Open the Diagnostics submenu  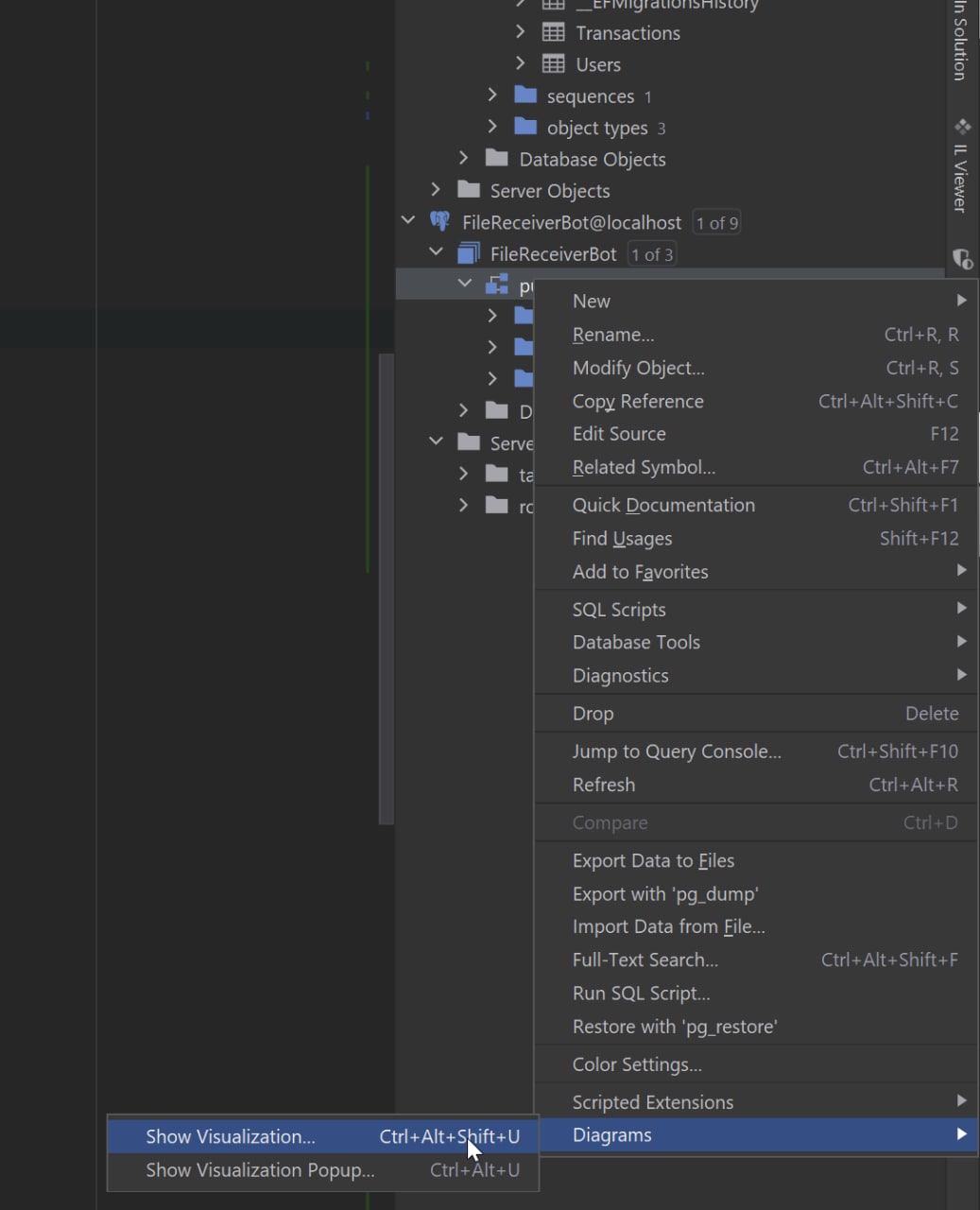[756, 675]
